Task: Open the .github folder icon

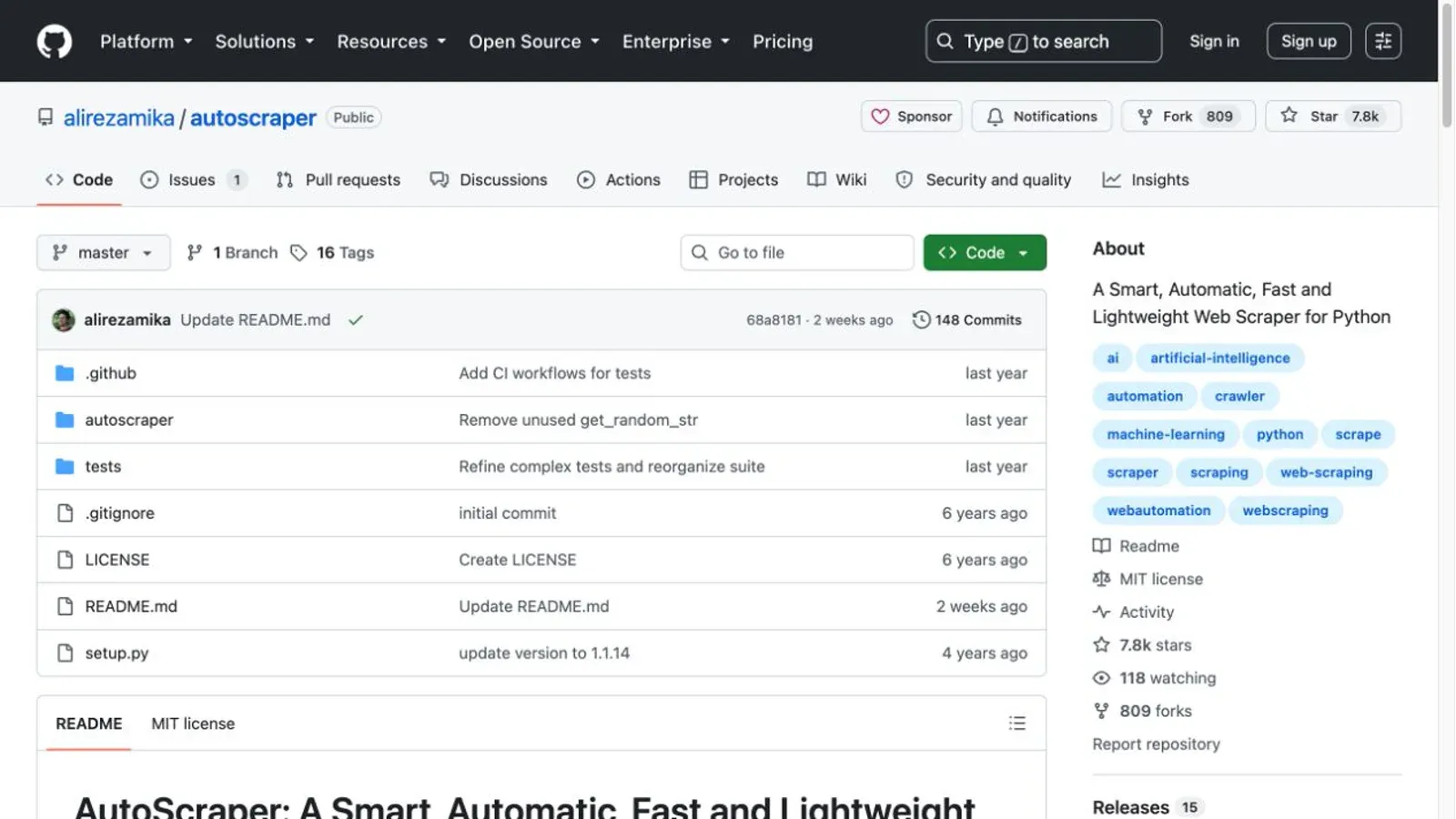Action: coord(65,373)
